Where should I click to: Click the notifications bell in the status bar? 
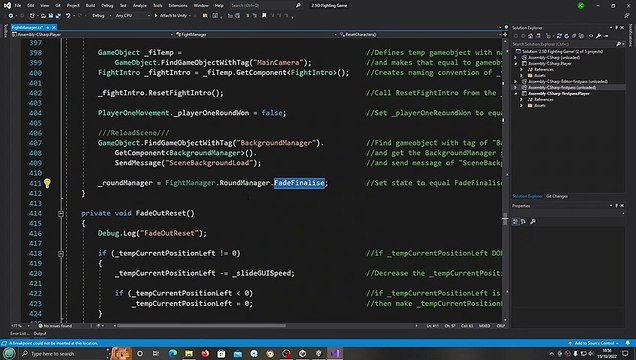pos(628,343)
